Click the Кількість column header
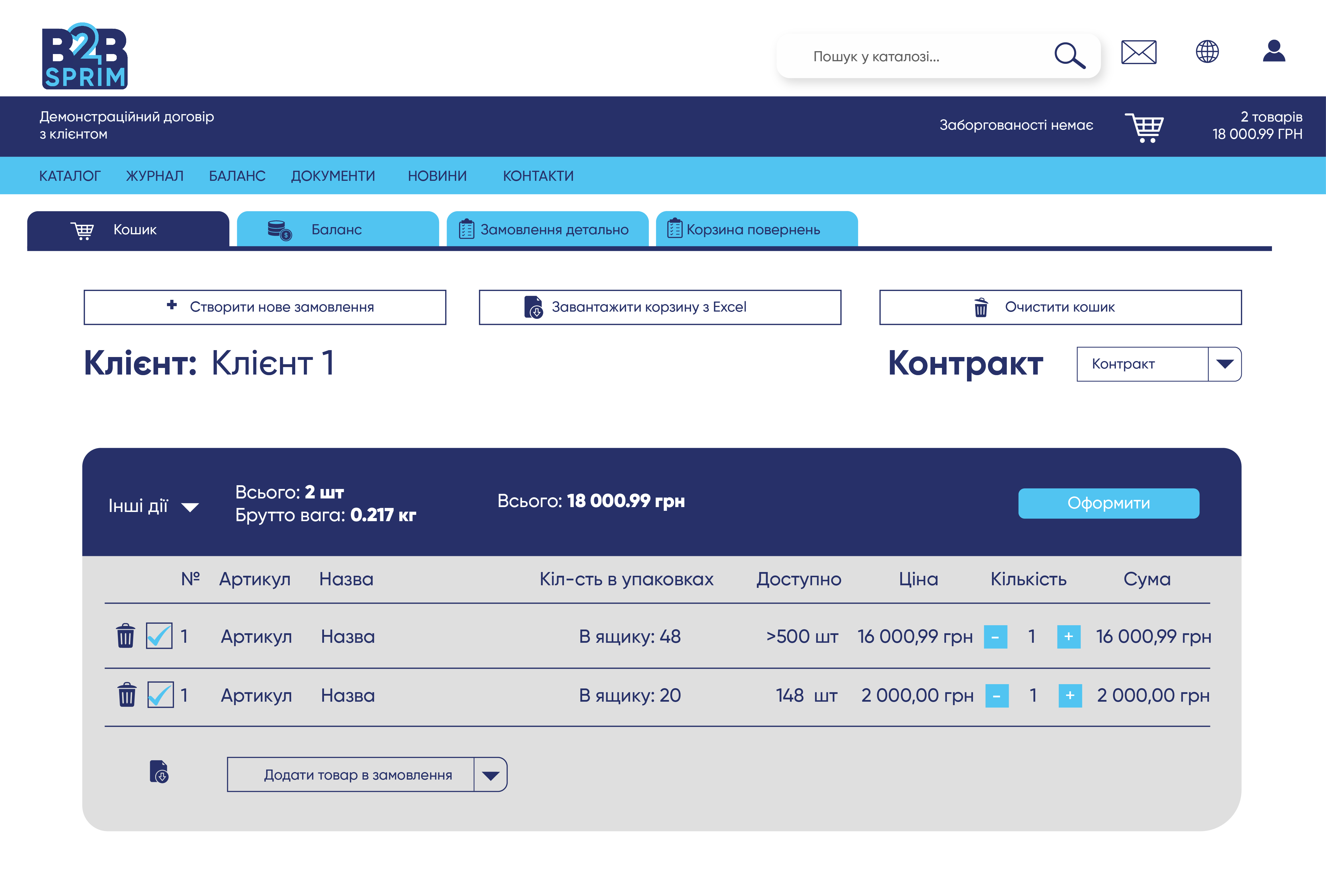Viewport: 1326px width, 896px height. [1028, 579]
